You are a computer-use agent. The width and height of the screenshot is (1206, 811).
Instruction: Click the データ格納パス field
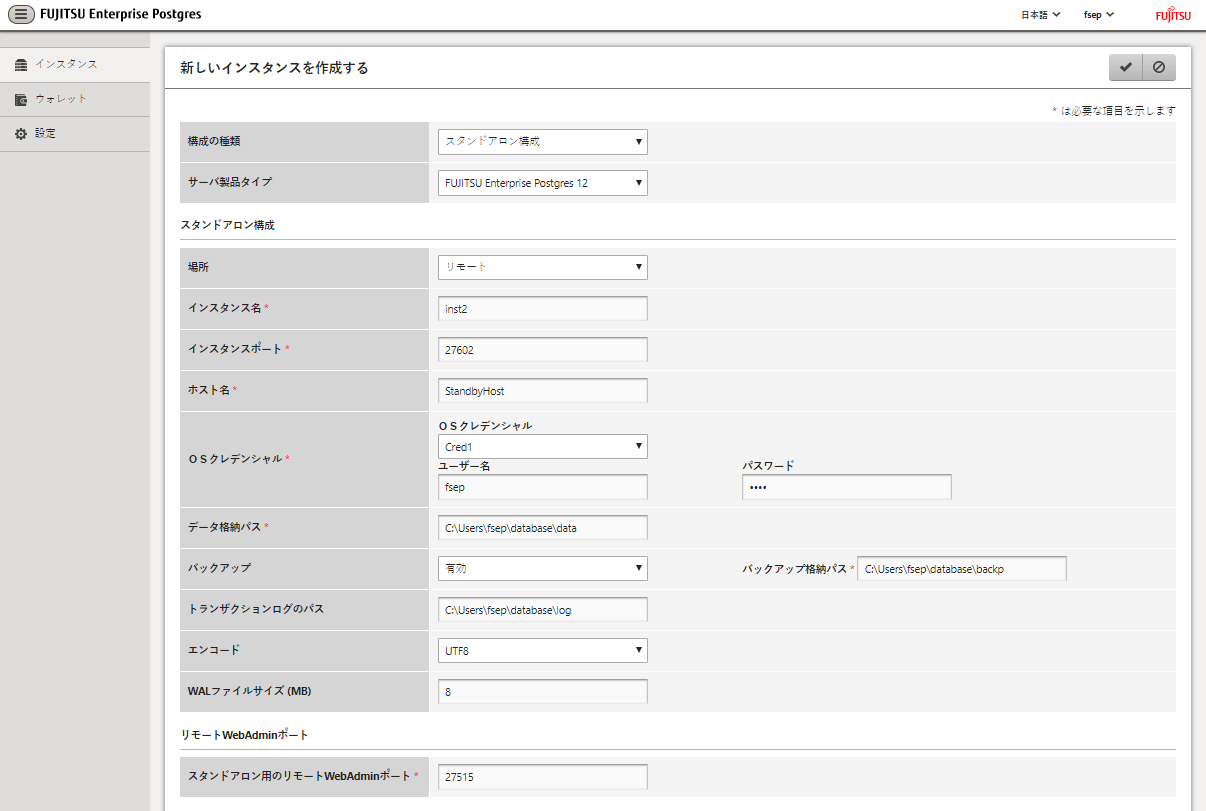[x=543, y=527]
